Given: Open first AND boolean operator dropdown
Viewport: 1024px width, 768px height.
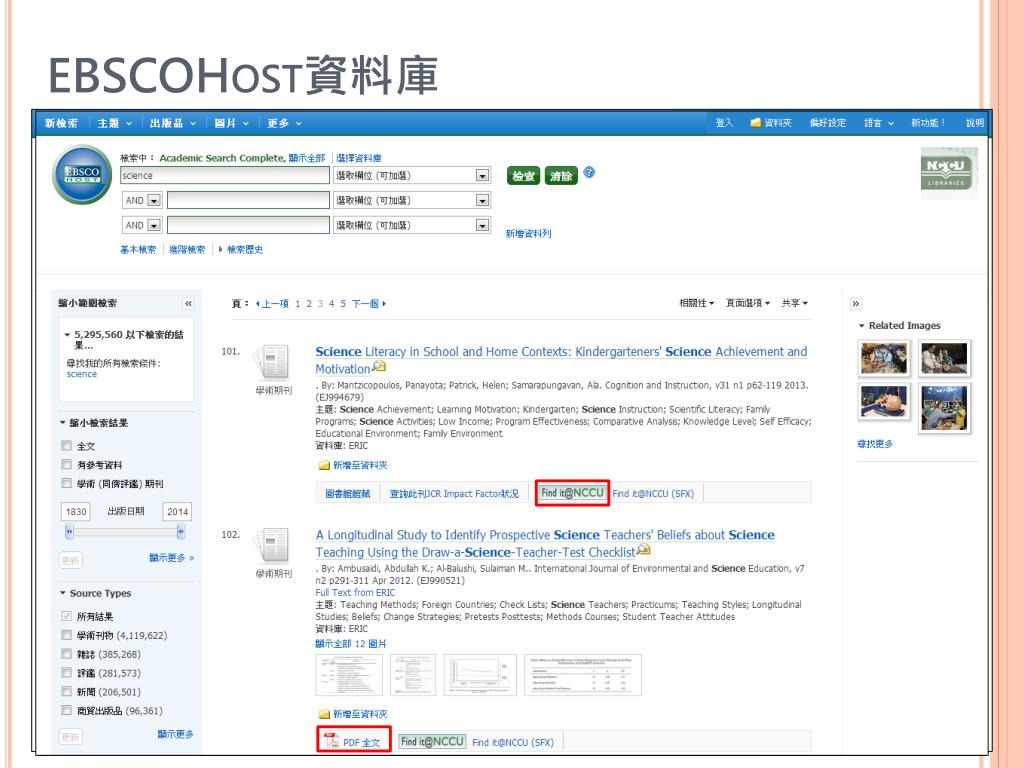Looking at the screenshot, I should (154, 200).
